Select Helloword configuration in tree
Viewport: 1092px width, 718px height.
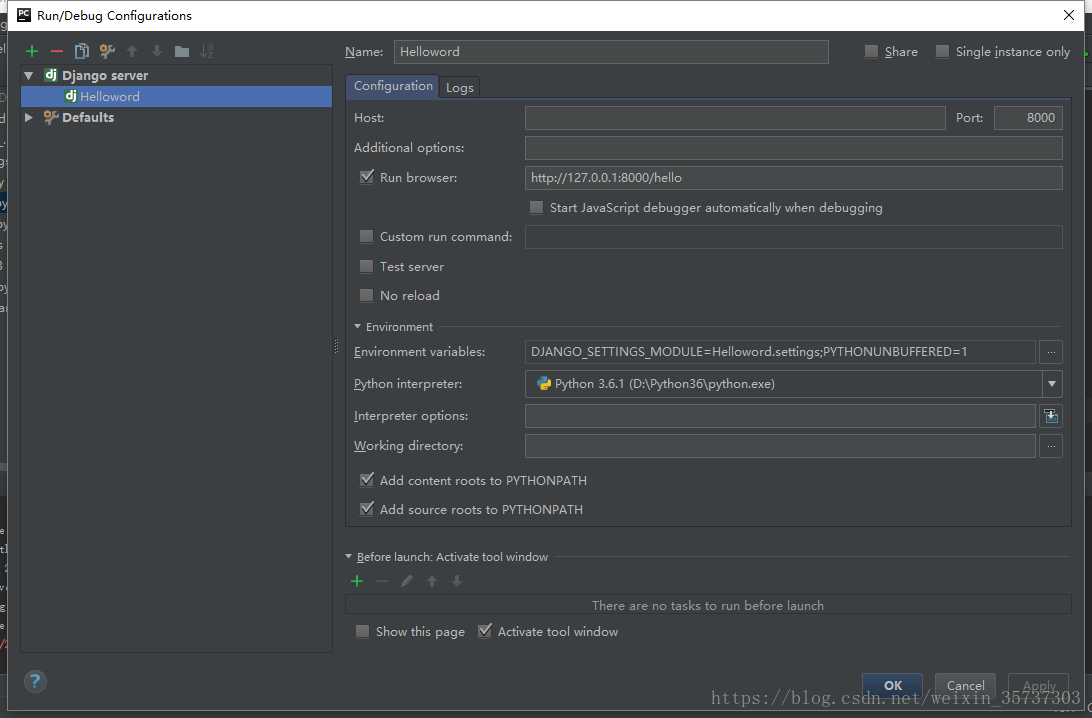(x=177, y=96)
